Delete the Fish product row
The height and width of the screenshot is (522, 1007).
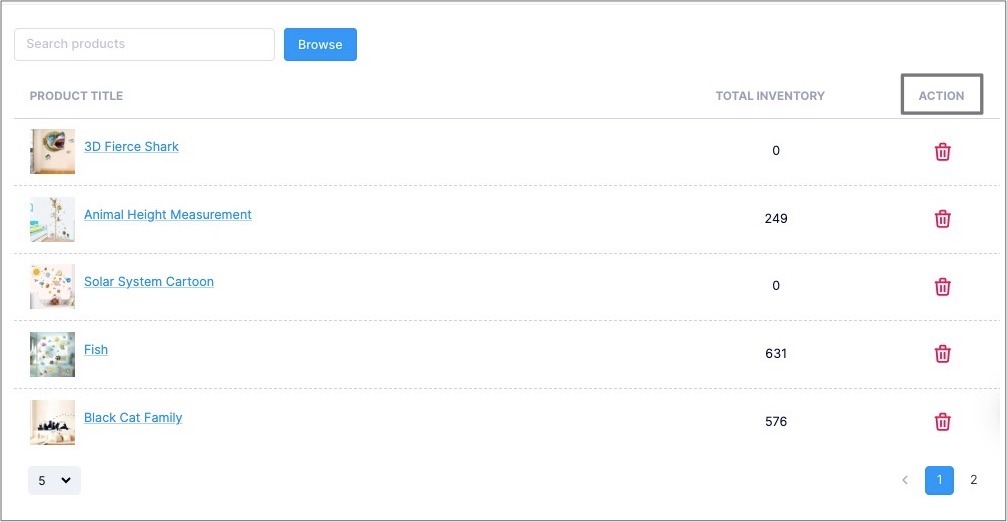point(942,354)
